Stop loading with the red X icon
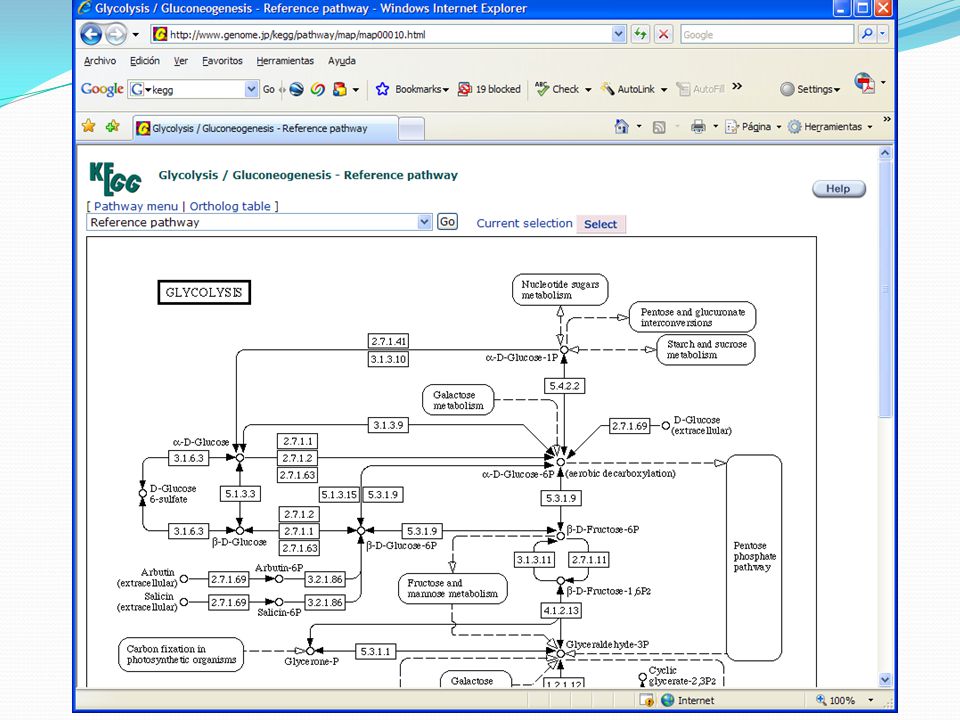Screen dimensions: 960x720 click(663, 34)
